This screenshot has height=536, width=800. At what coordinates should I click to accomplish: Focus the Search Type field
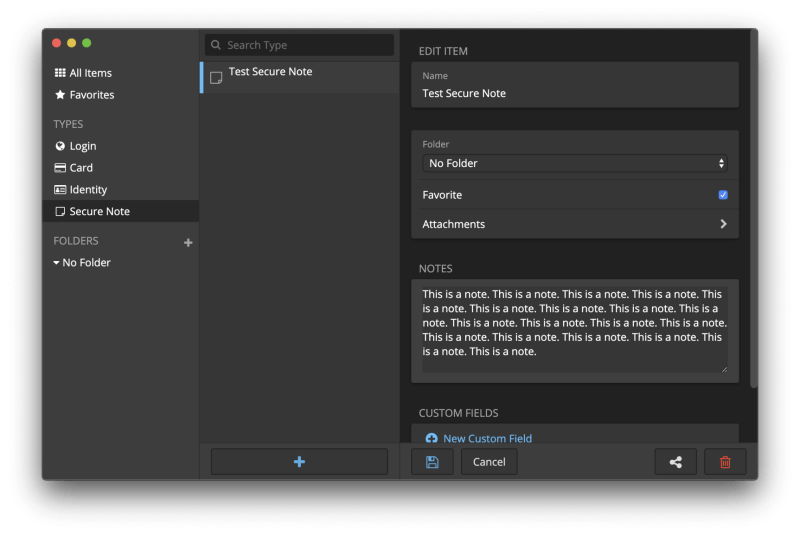click(299, 45)
